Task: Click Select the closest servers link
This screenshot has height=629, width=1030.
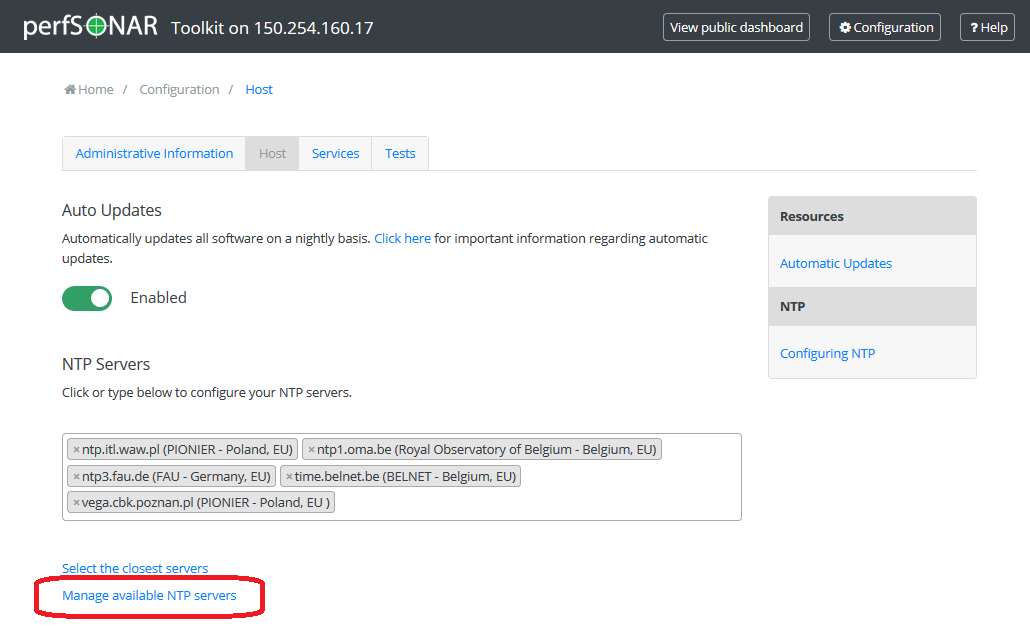Action: pyautogui.click(x=135, y=569)
